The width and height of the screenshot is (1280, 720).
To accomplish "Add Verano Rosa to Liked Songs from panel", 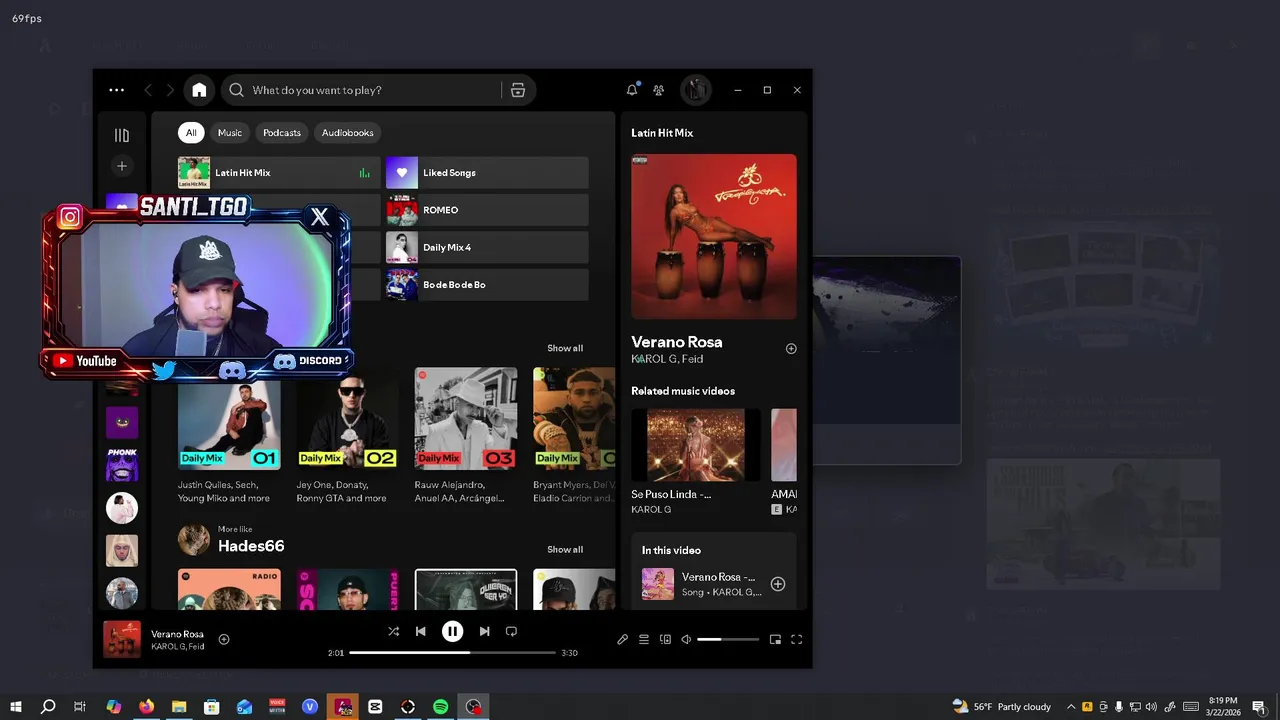I will point(791,349).
